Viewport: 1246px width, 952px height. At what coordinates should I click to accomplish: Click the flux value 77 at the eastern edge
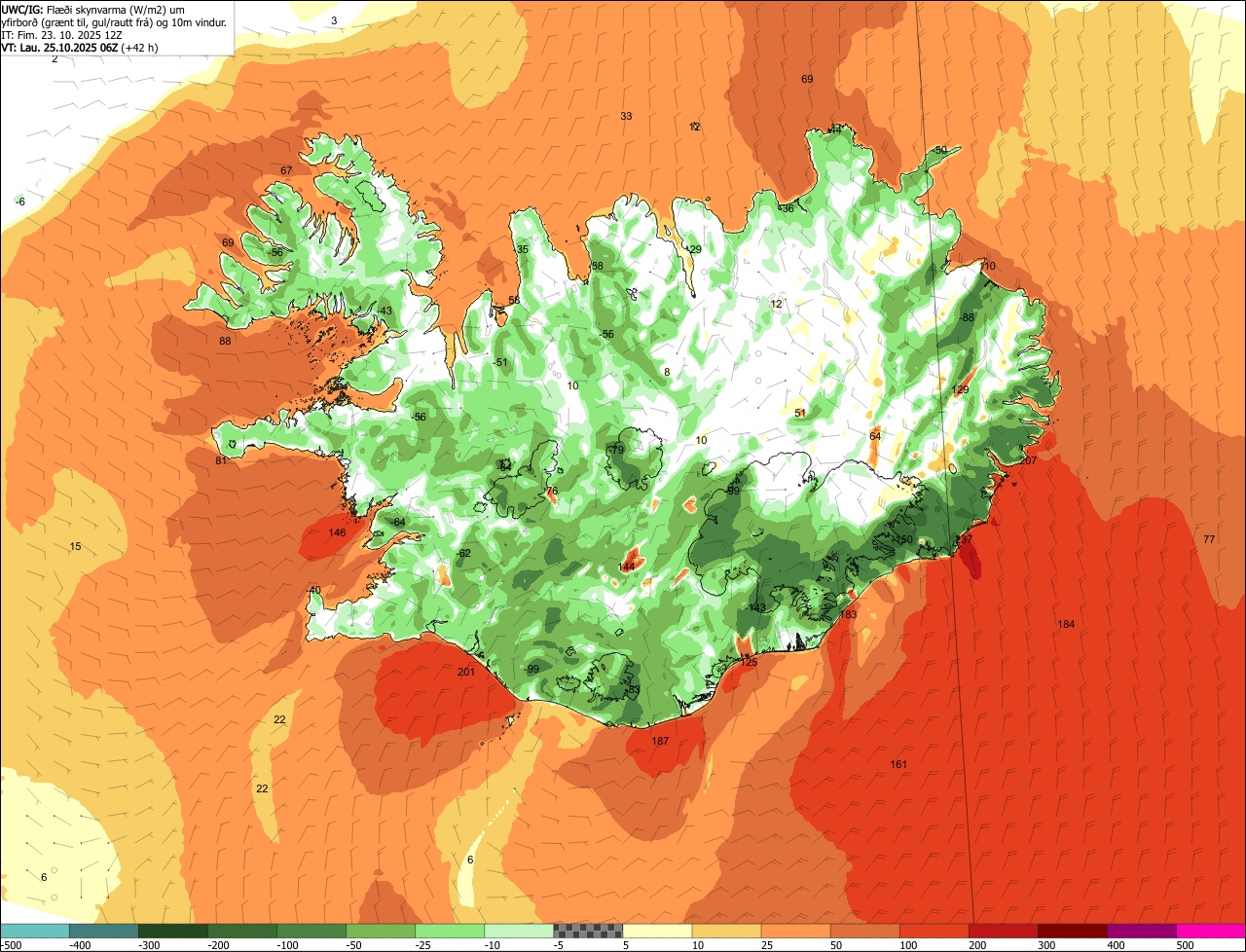1209,539
